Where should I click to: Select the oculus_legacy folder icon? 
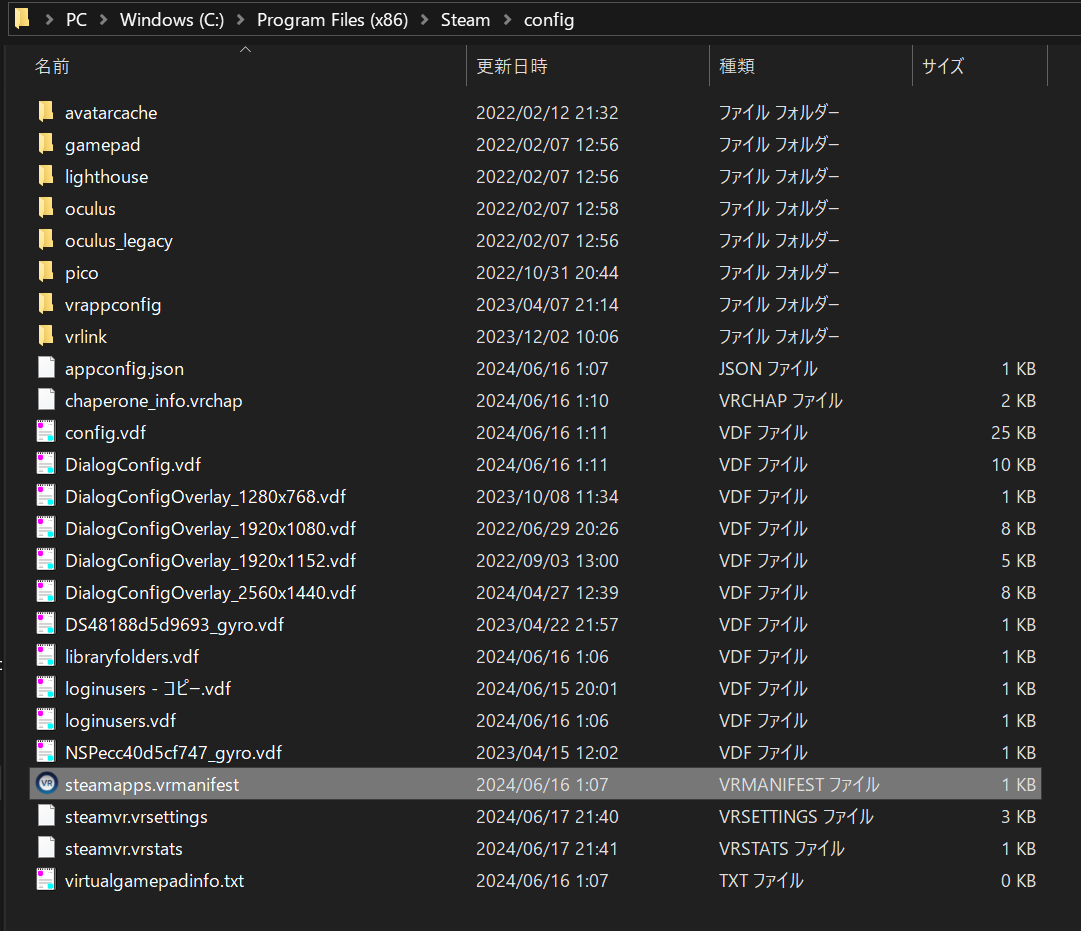(46, 240)
